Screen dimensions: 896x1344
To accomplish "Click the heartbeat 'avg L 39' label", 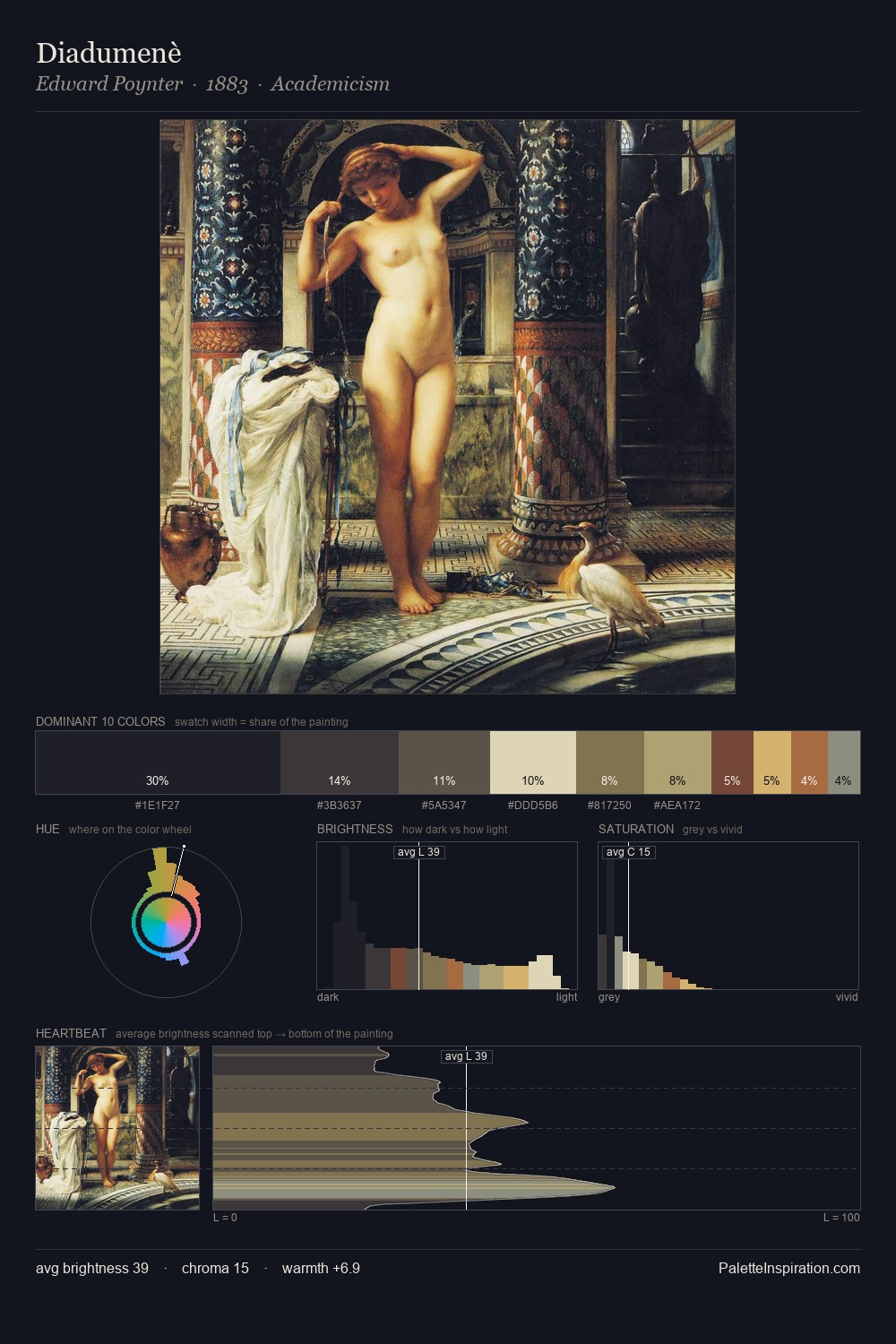I will 467,1056.
